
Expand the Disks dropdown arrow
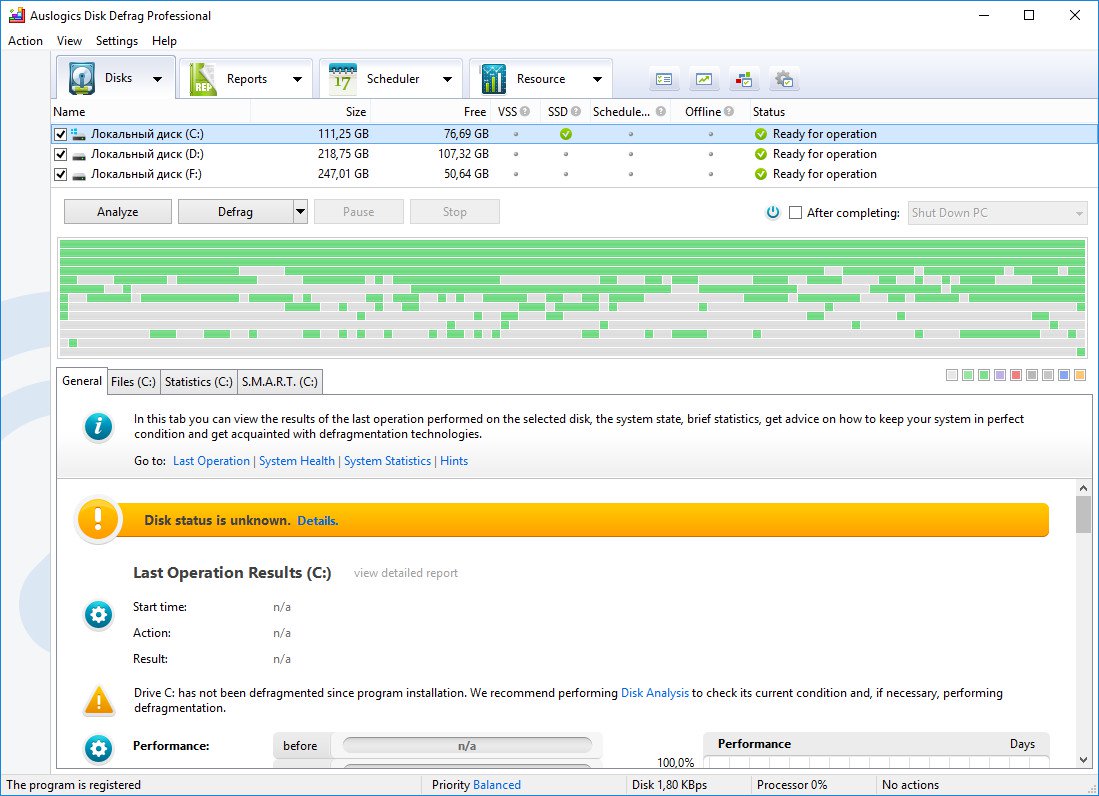click(x=158, y=78)
